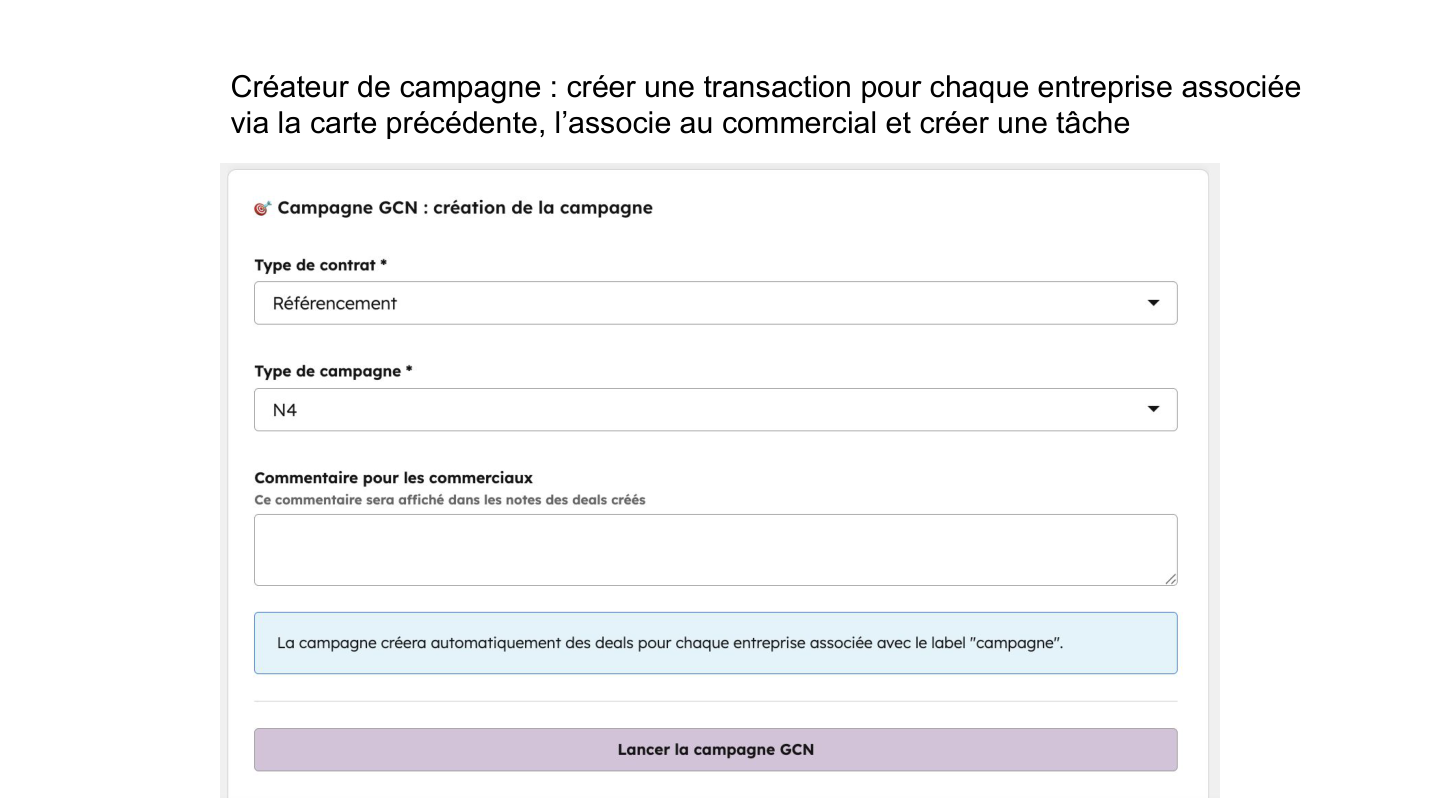This screenshot has width=1440, height=810.
Task: Click the "Type de campagne" field label
Action: pyautogui.click(x=328, y=371)
